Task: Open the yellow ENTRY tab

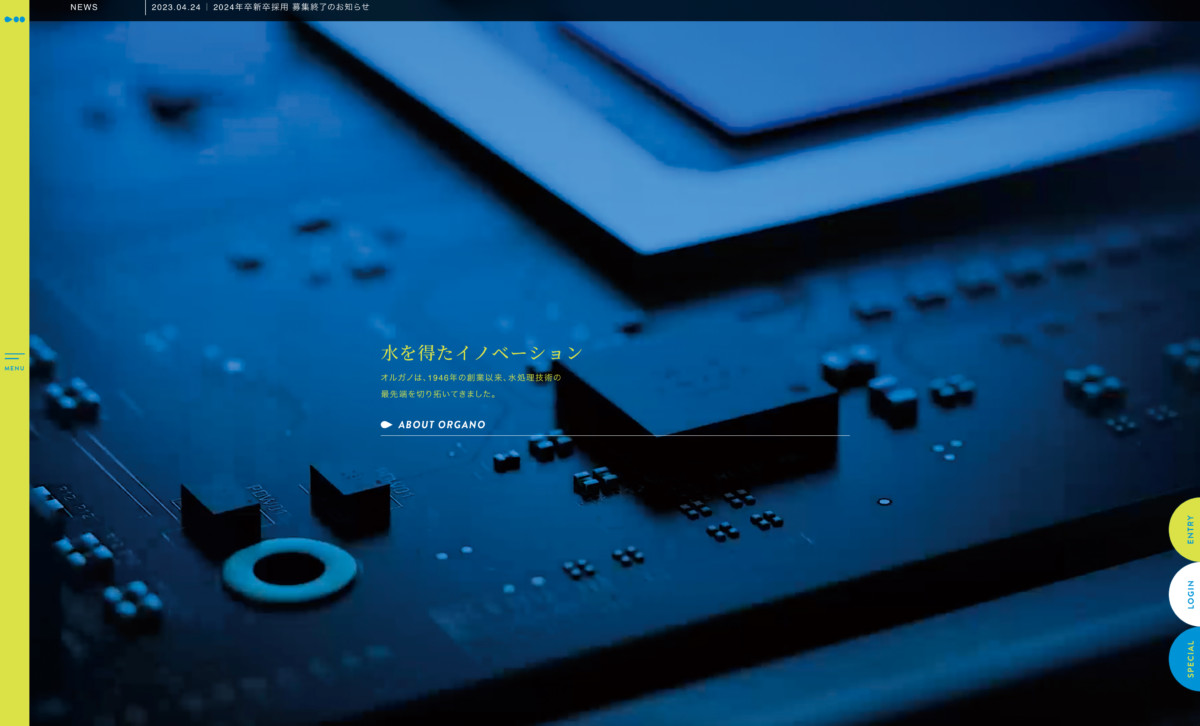Action: pos(1186,530)
